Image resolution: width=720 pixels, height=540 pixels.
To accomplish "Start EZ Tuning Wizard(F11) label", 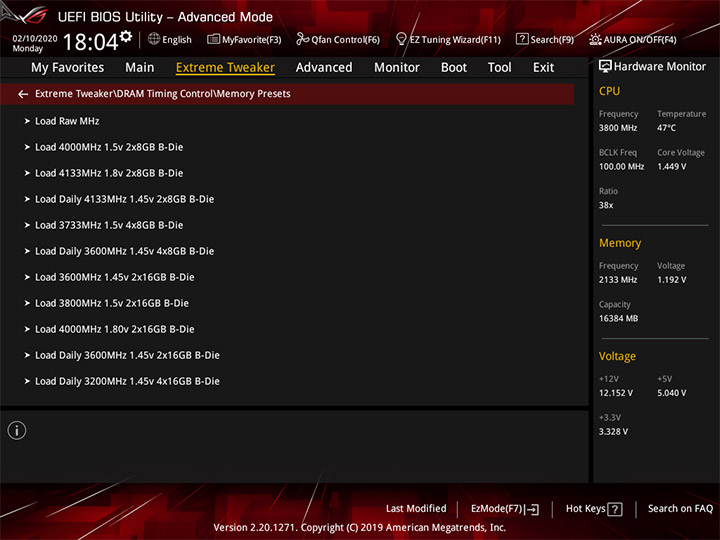I will (455, 40).
